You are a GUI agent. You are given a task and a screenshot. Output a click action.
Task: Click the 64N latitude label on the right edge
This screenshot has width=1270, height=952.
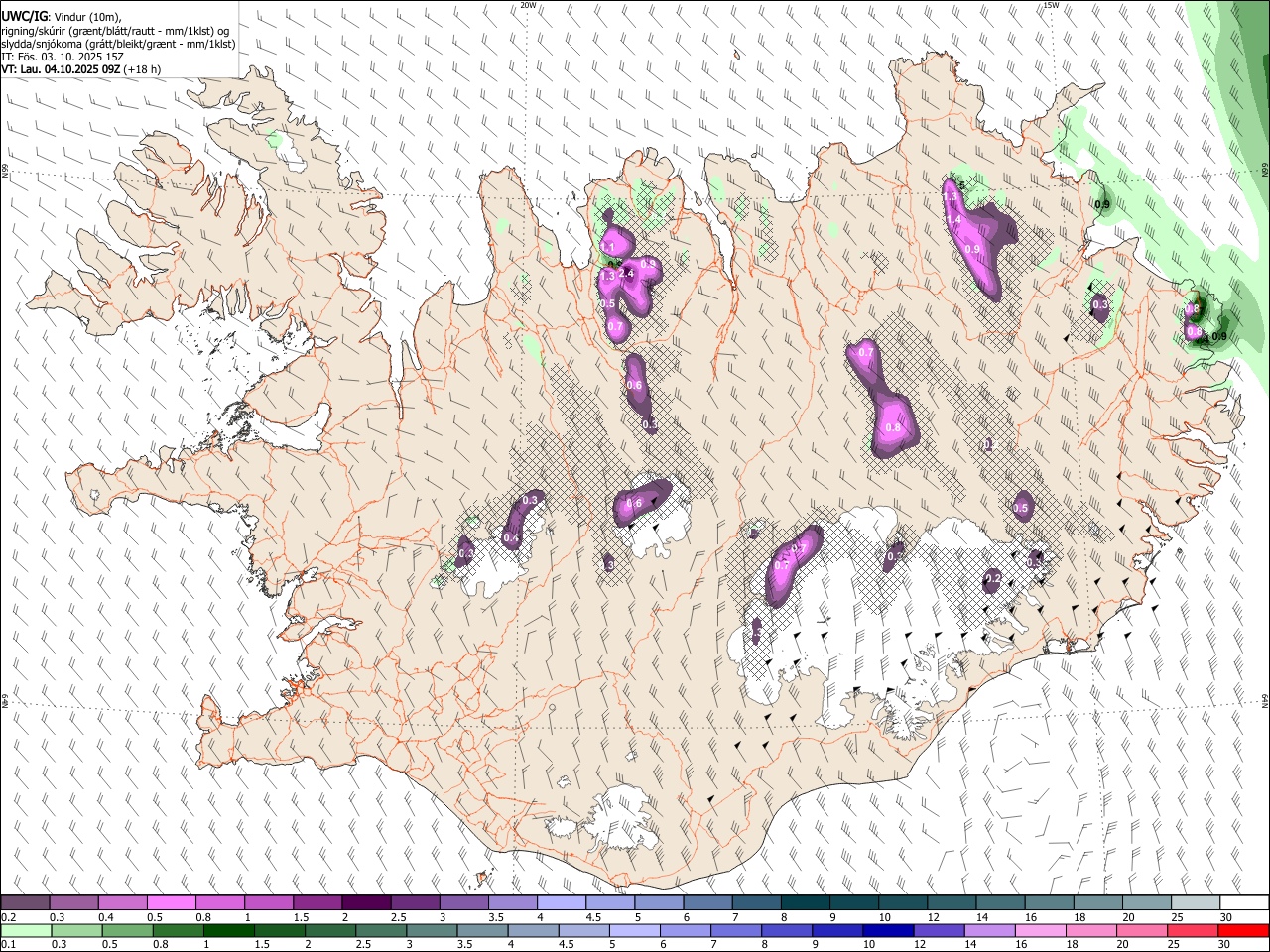click(x=1265, y=700)
